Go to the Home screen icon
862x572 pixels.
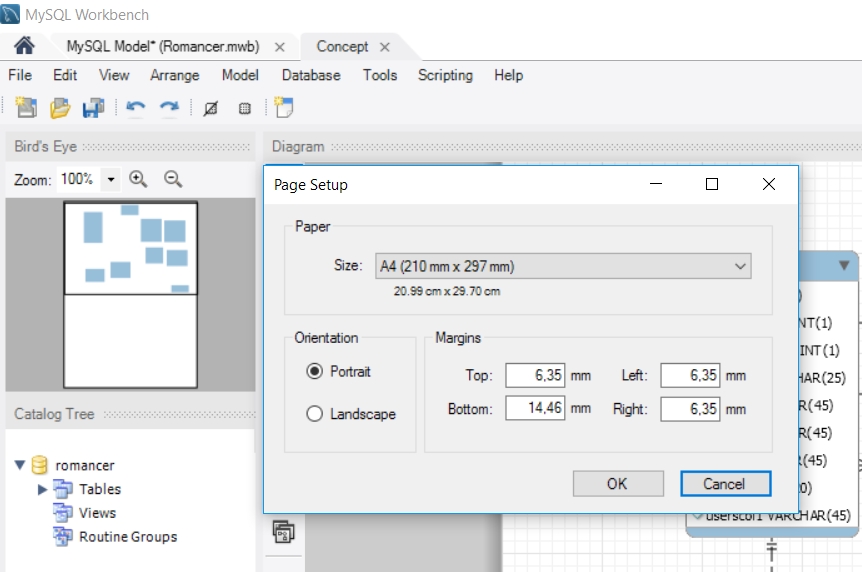(24, 46)
